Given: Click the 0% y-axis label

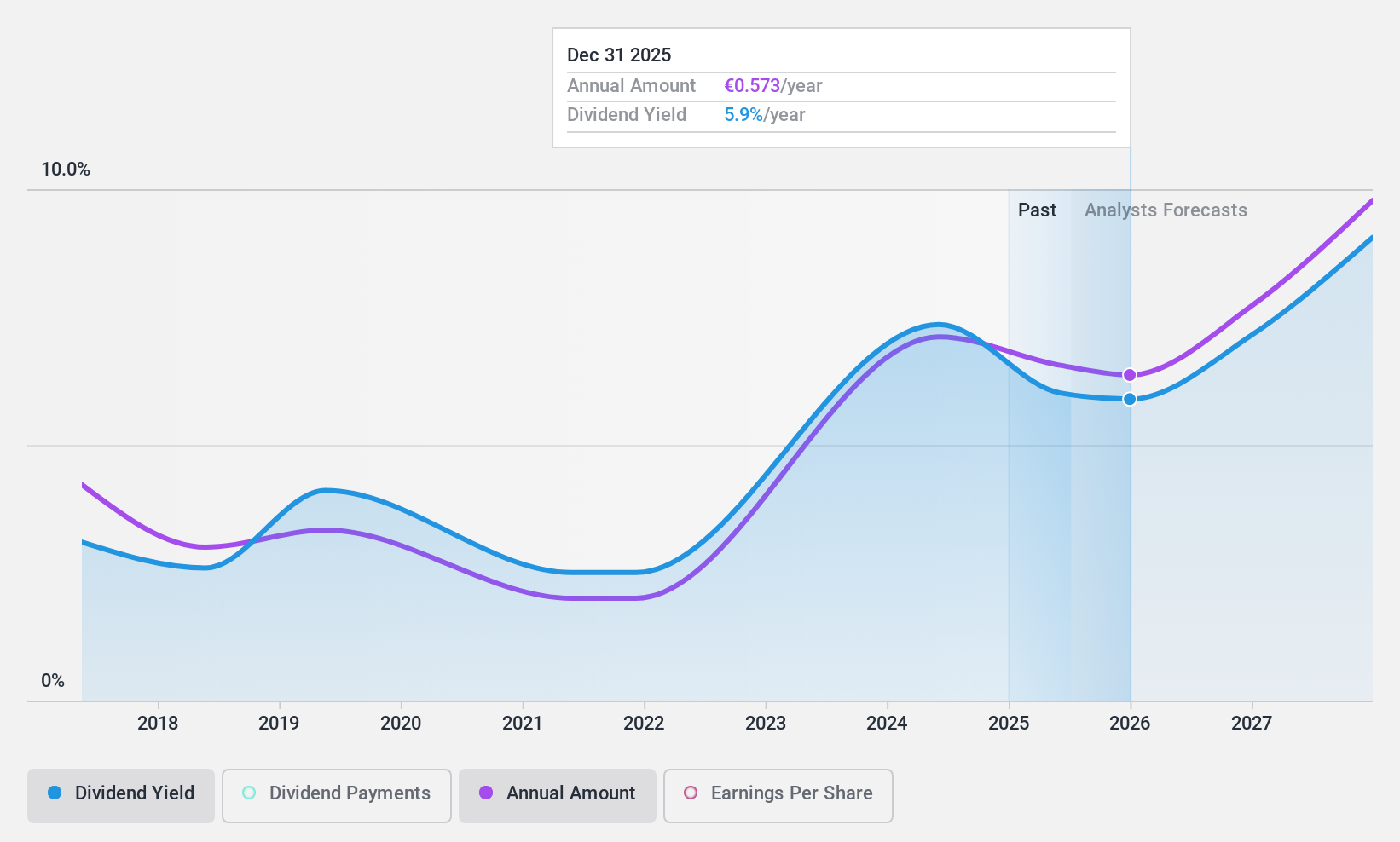Looking at the screenshot, I should click(53, 681).
